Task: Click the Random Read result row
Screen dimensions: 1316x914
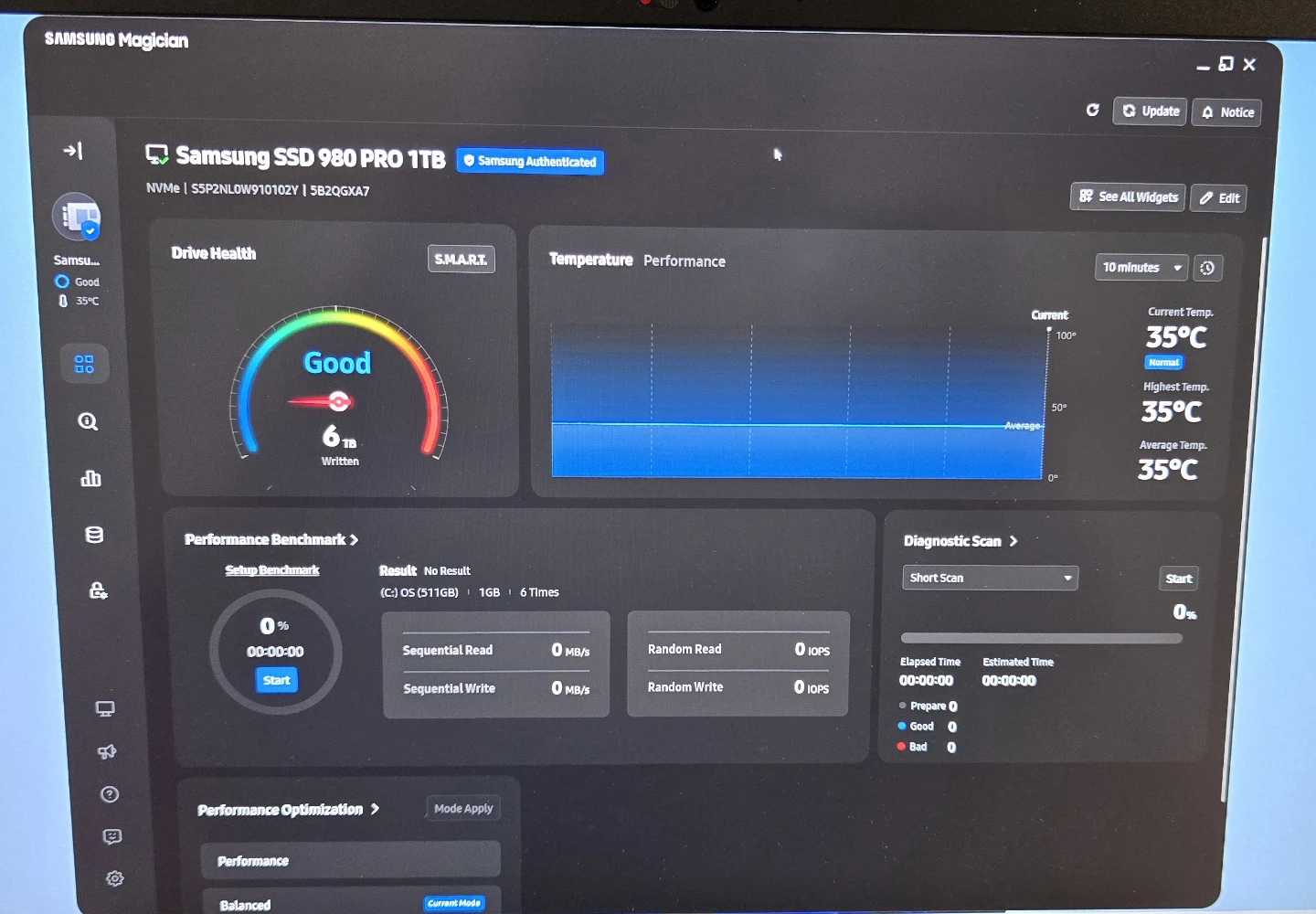Action: 738,650
